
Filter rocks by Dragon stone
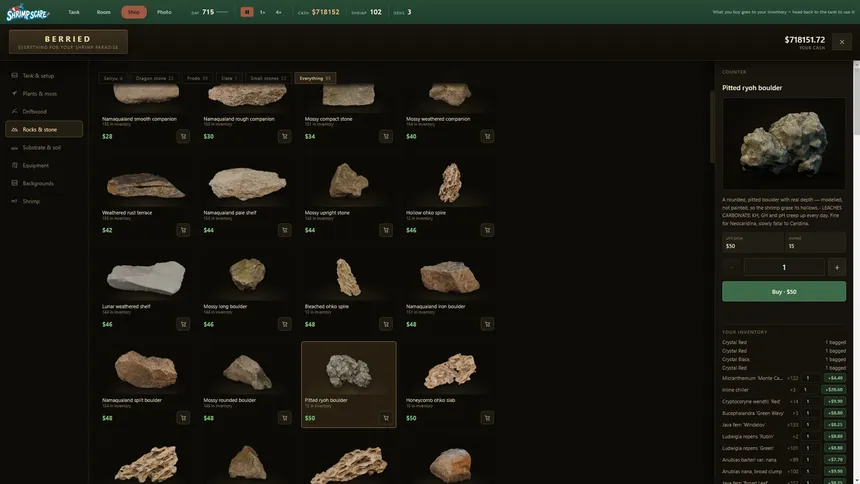pos(155,78)
